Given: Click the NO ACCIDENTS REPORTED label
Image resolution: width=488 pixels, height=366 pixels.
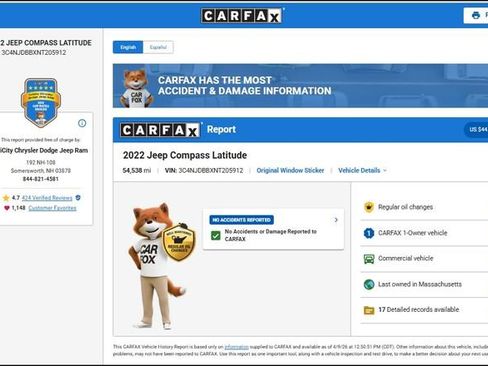Looking at the screenshot, I should [x=242, y=220].
